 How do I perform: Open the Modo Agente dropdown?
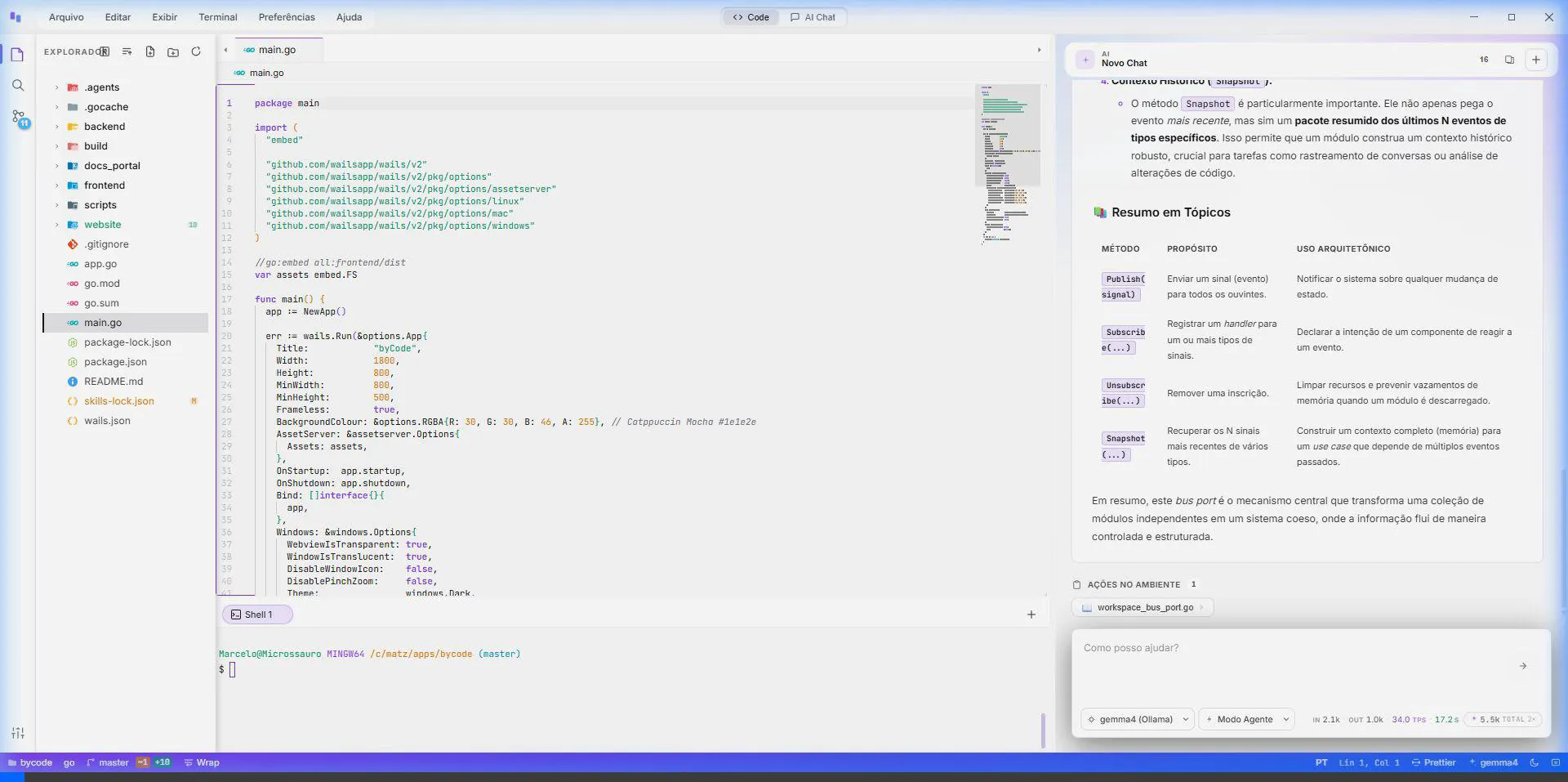1246,719
